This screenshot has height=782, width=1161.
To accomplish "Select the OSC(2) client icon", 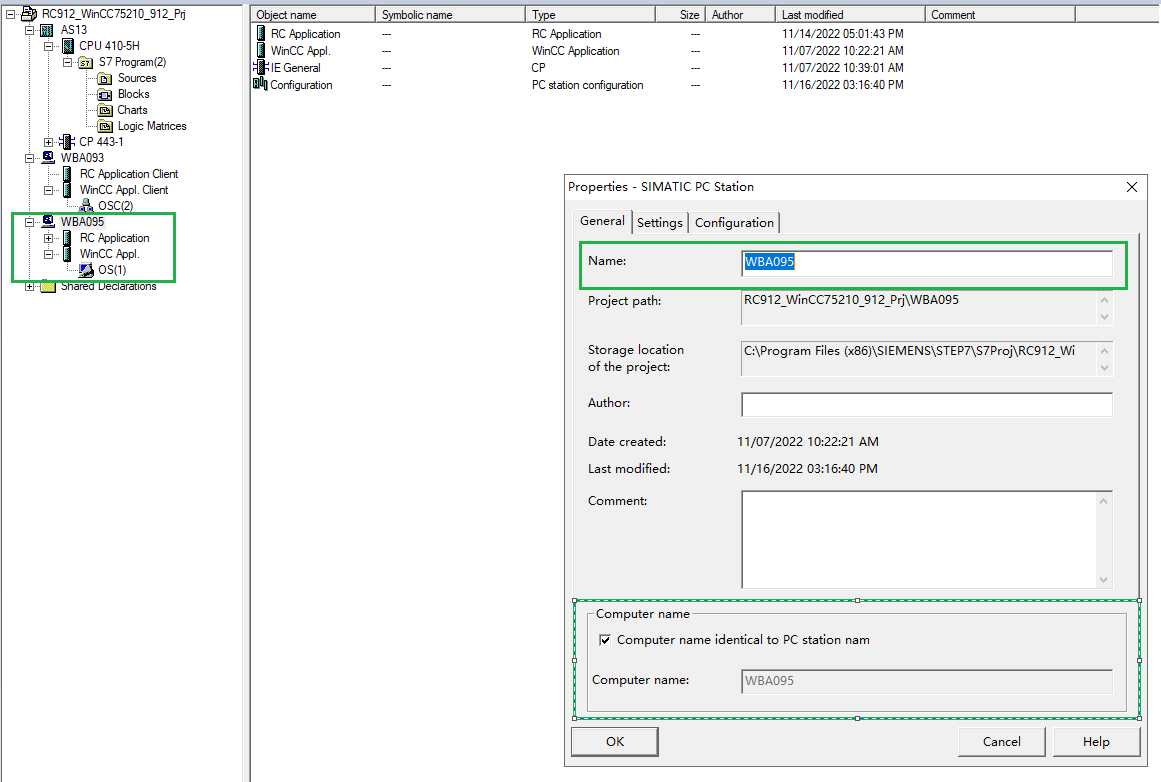I will (x=87, y=205).
